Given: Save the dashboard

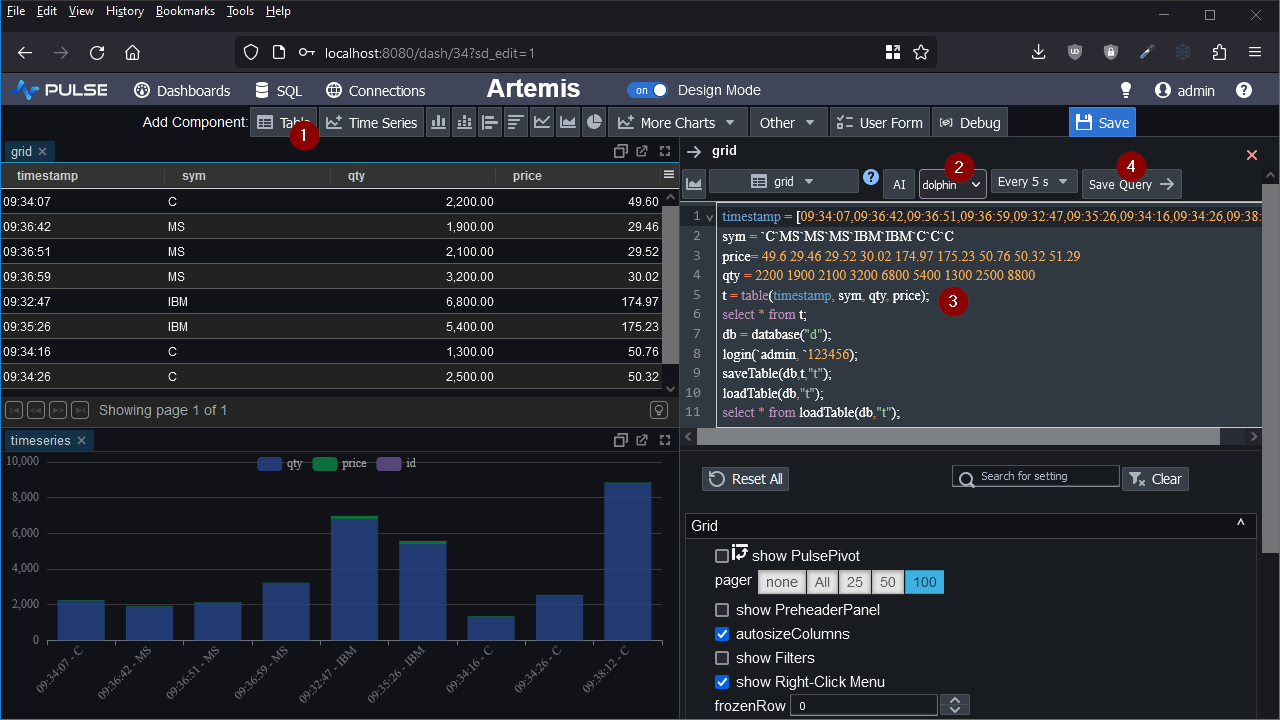Looking at the screenshot, I should [1102, 122].
